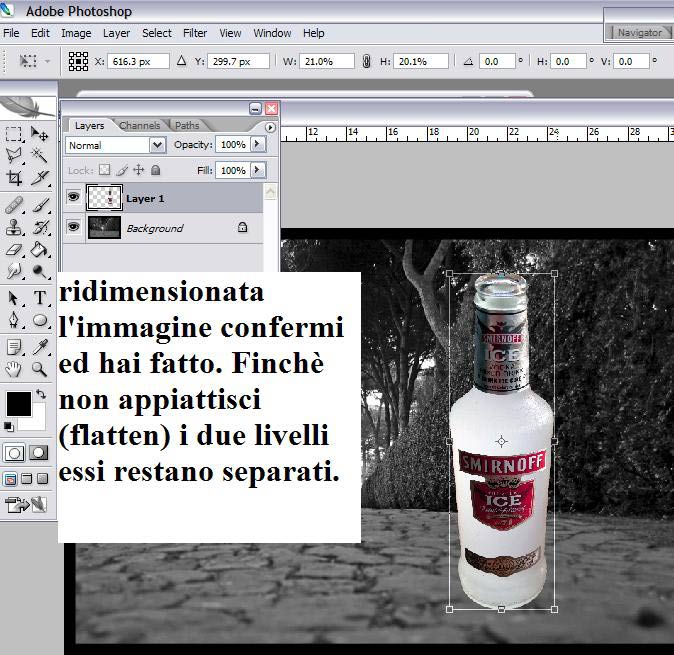Select the Healing Brush tool

coord(13,205)
